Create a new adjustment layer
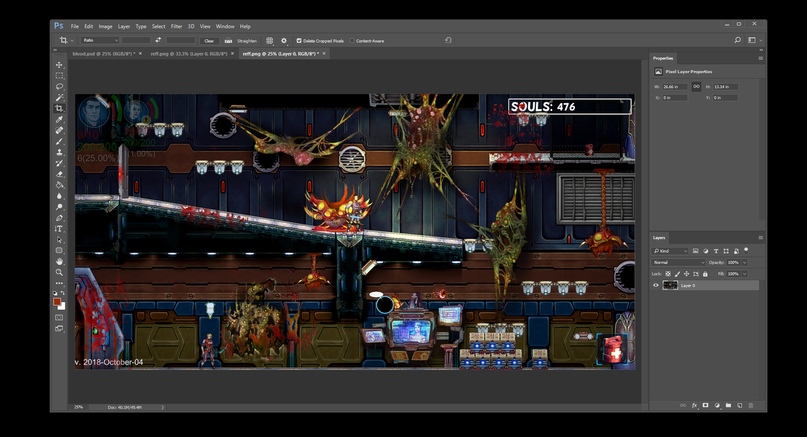Screen dimensions: 807x437 [x=717, y=406]
